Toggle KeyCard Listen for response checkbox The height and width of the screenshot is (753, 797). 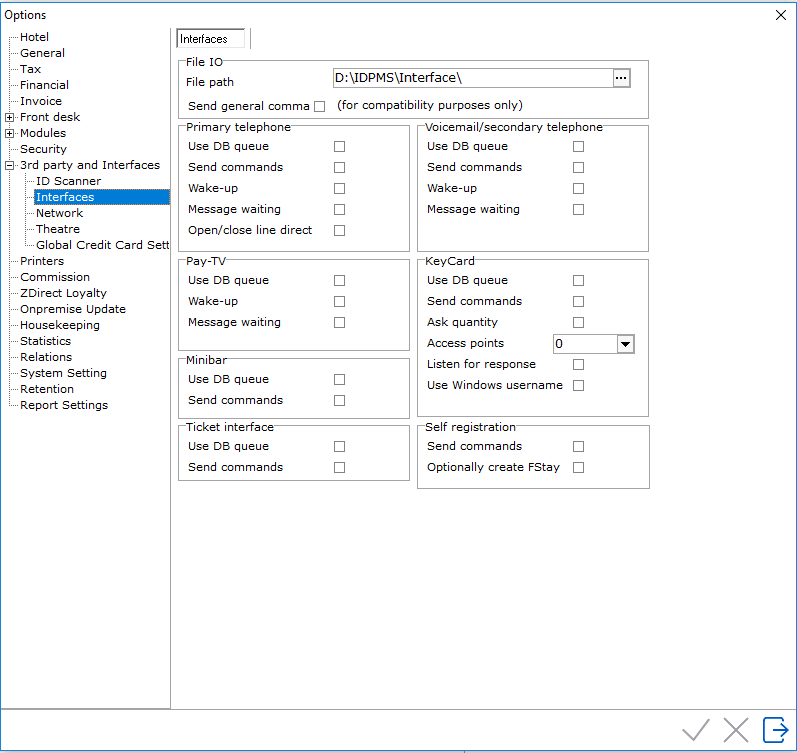click(578, 365)
